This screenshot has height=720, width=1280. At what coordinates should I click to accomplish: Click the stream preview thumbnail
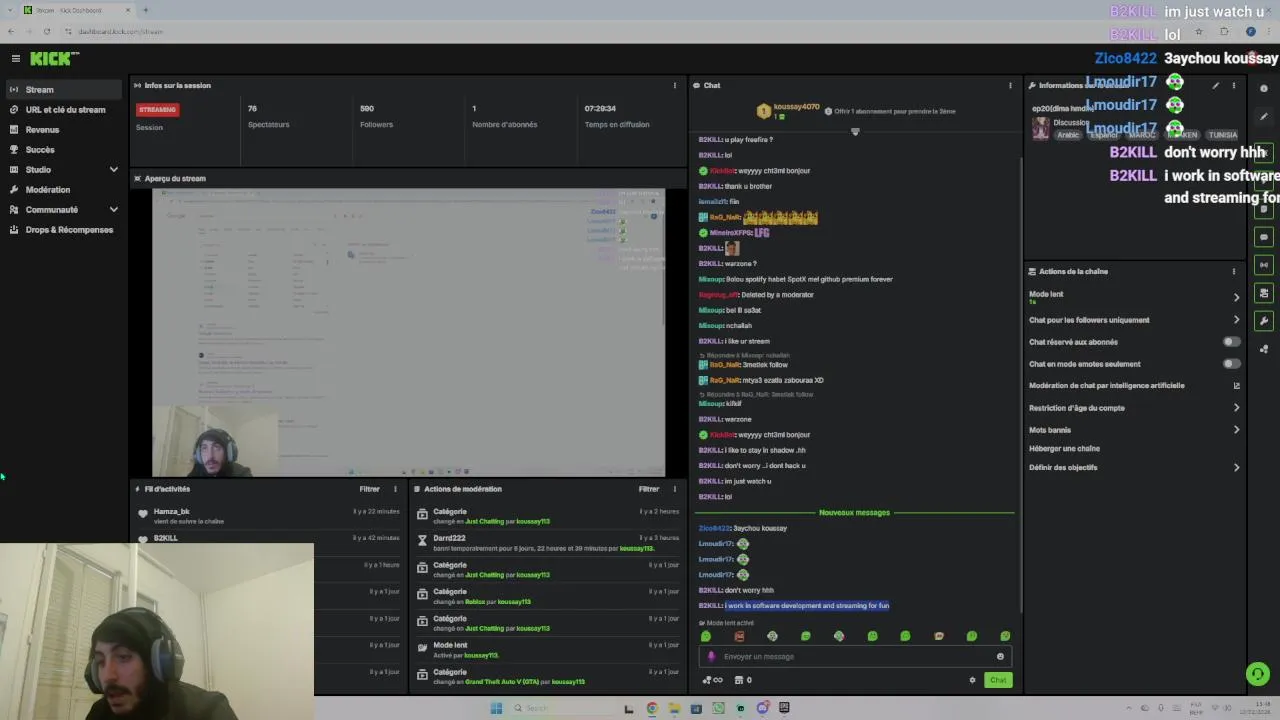(x=408, y=332)
